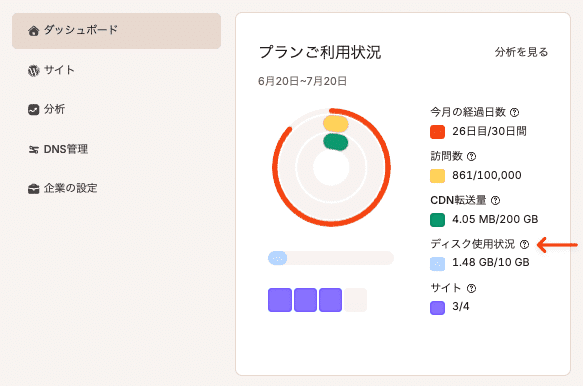Open help icon next to 訪問数
Viewport: 583px width, 386px height.
pyautogui.click(x=471, y=156)
